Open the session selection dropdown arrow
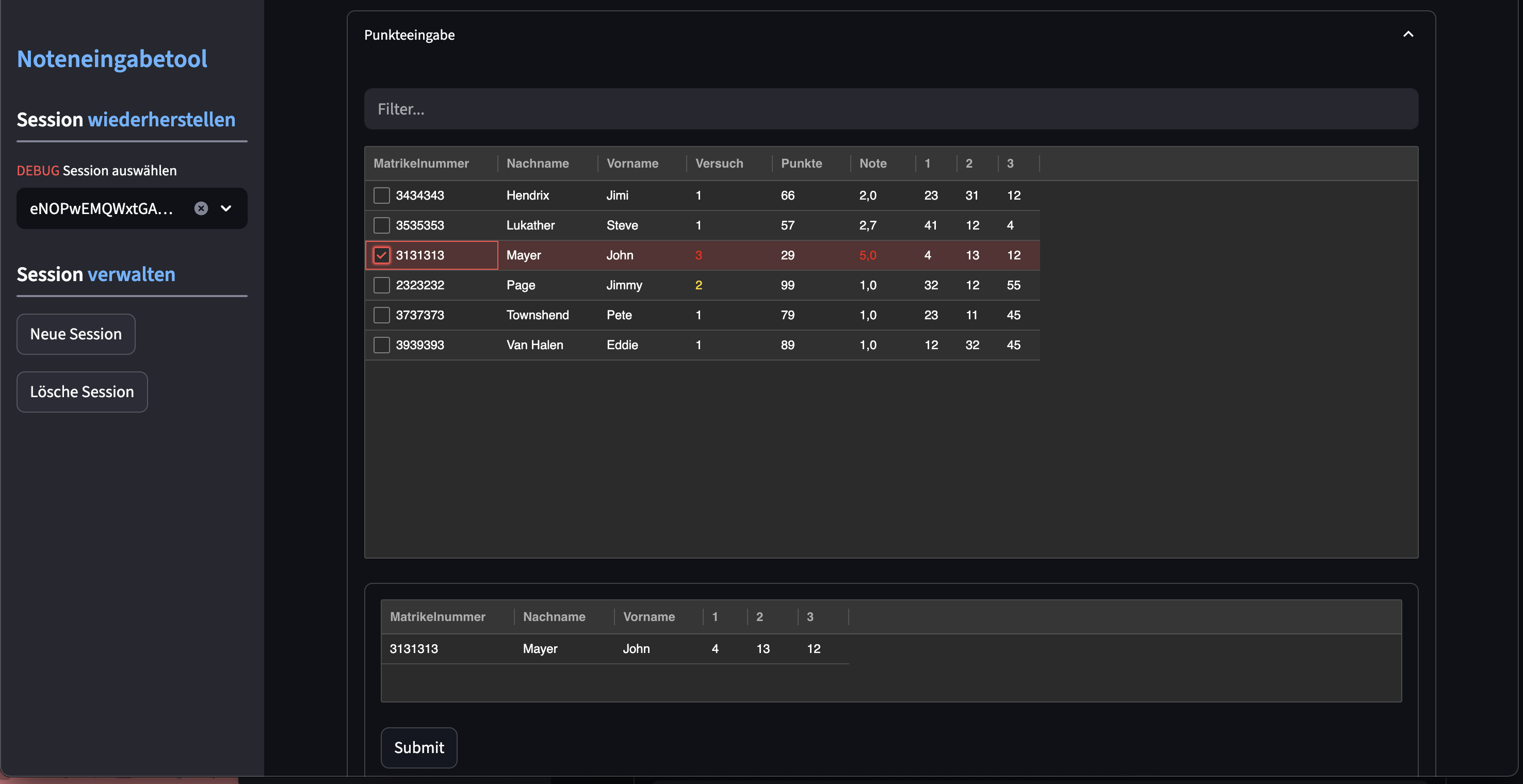Image resolution: width=1523 pixels, height=784 pixels. [x=226, y=208]
